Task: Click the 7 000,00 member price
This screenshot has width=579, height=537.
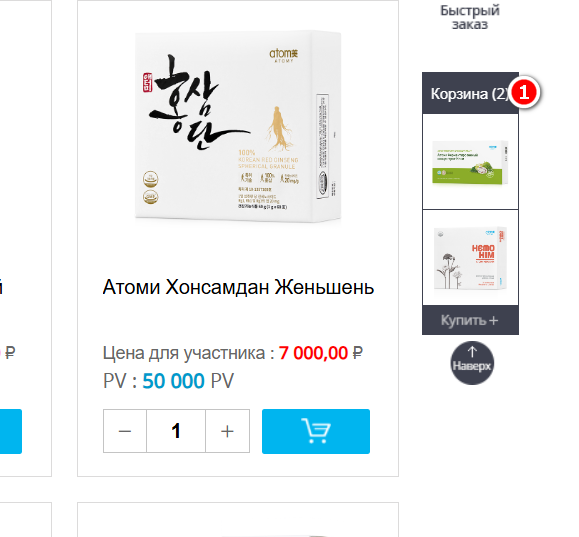Action: tap(313, 353)
